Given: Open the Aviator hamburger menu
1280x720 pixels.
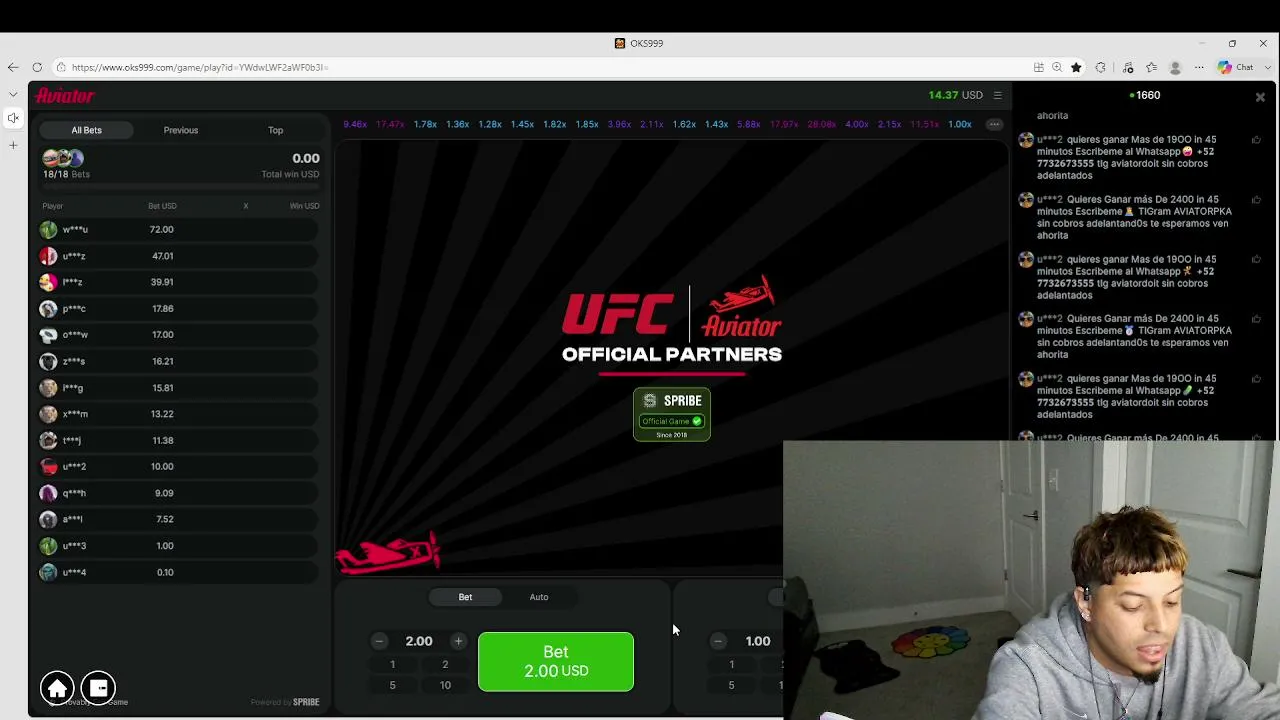Looking at the screenshot, I should tap(997, 95).
